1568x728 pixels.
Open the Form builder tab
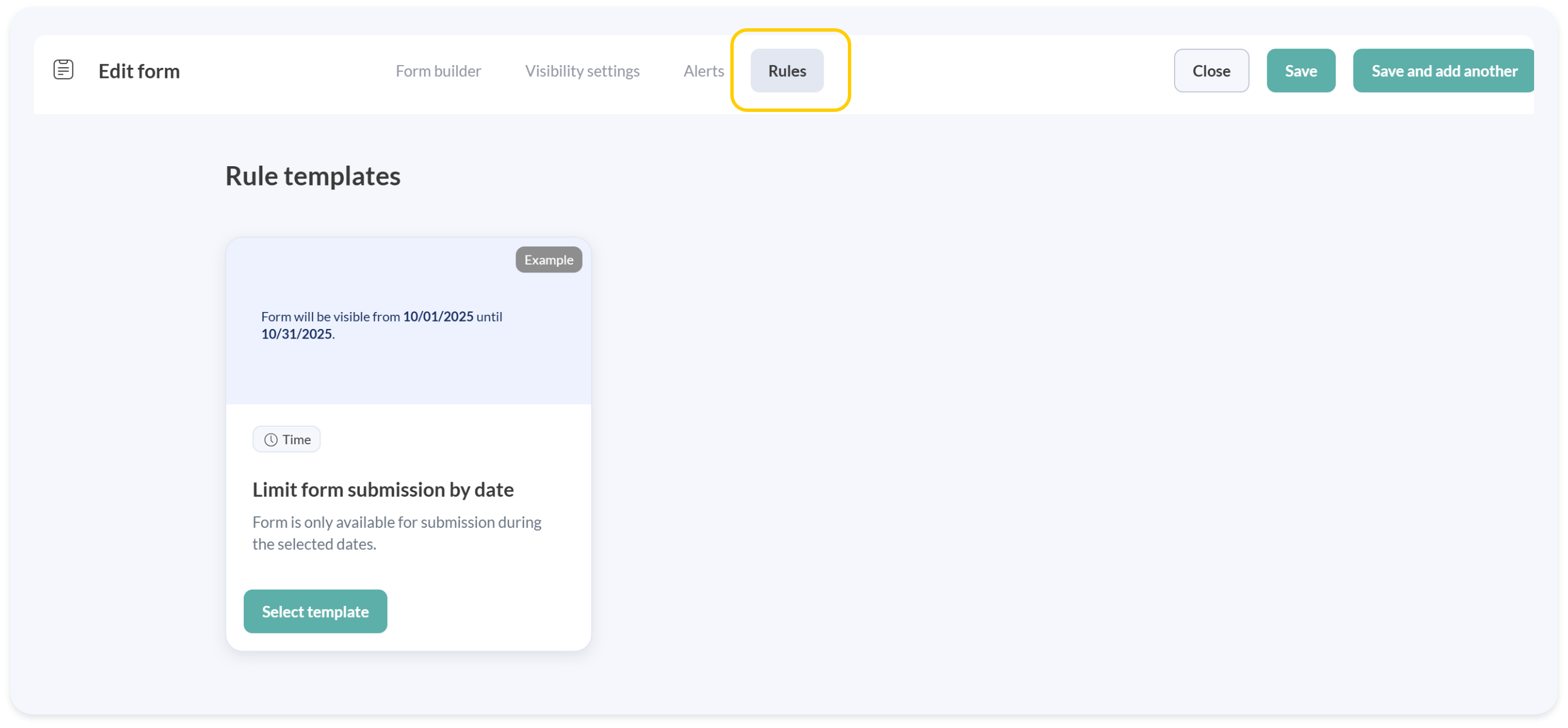click(x=438, y=71)
